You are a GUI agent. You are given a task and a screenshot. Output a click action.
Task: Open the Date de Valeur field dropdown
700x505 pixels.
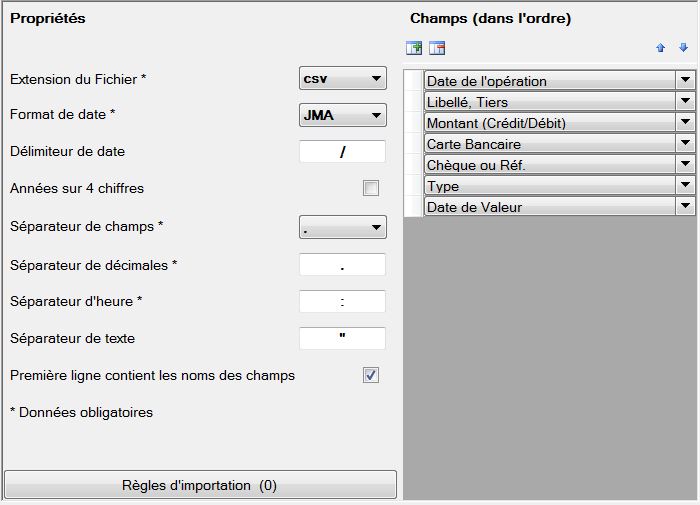(x=685, y=206)
